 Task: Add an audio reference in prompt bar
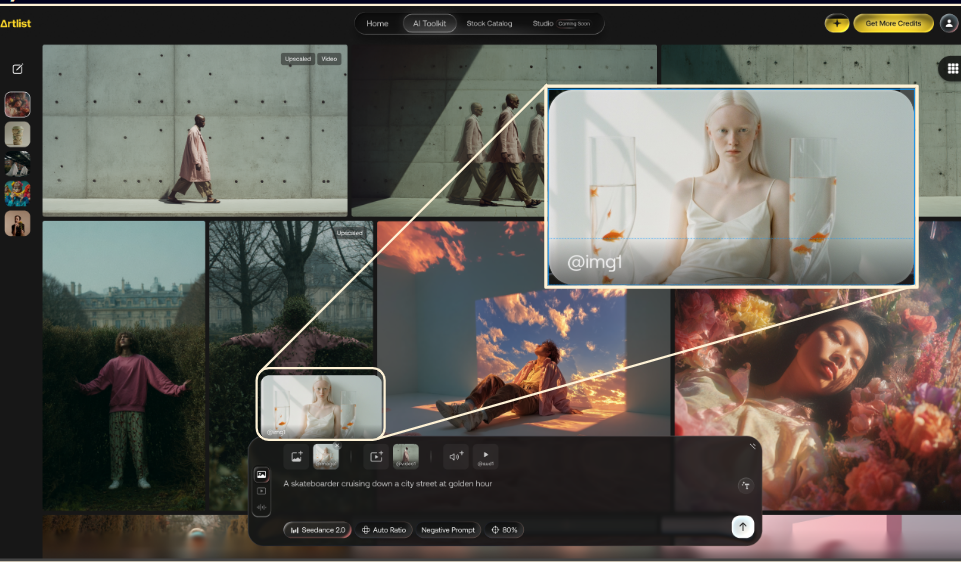point(456,456)
